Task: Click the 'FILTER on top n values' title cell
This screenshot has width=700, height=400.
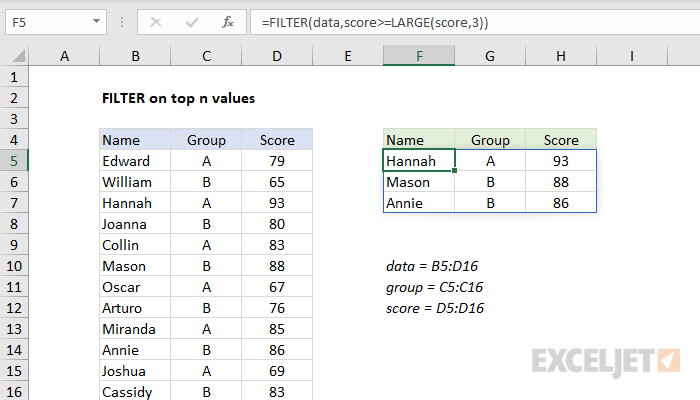Action: coord(178,98)
